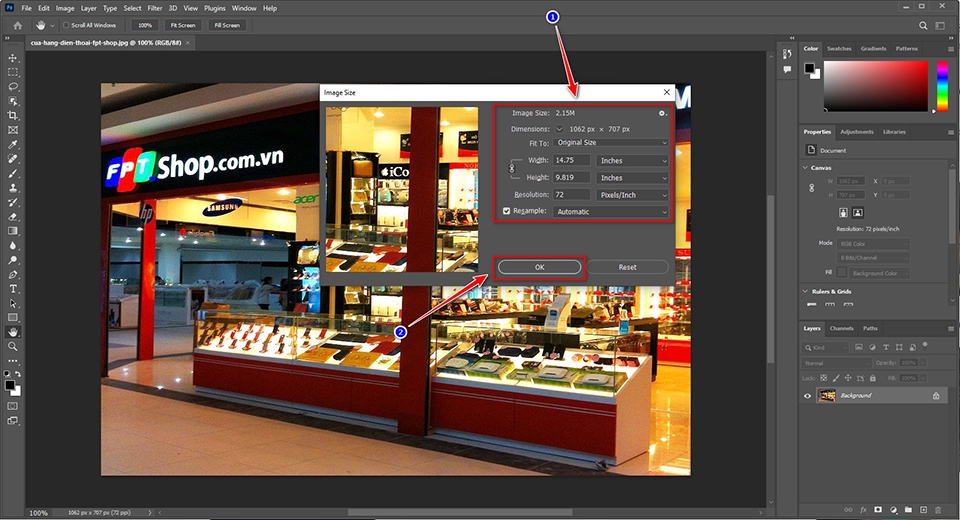Viewport: 960px width, 520px height.
Task: Toggle Quick Mask mode icon
Action: pos(13,406)
